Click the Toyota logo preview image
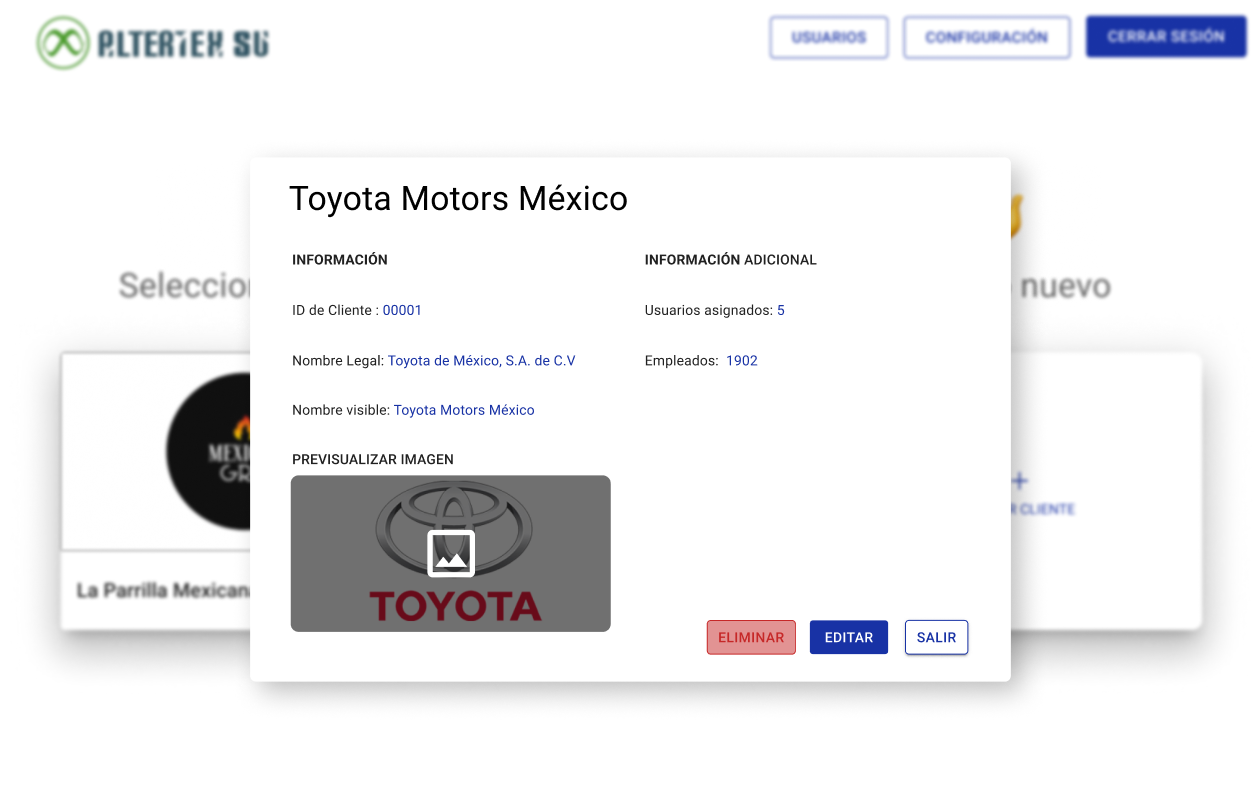 pos(451,553)
